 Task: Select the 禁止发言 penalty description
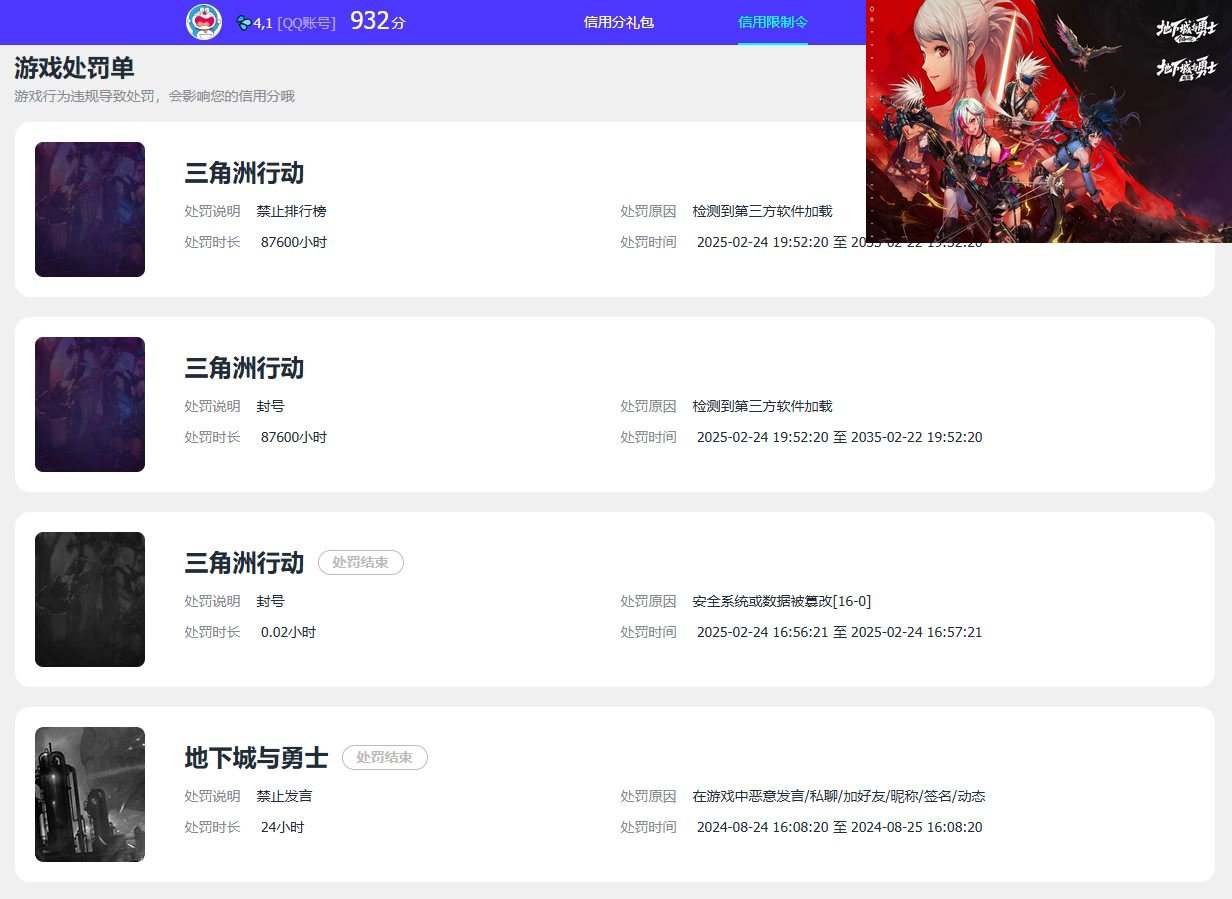point(284,796)
